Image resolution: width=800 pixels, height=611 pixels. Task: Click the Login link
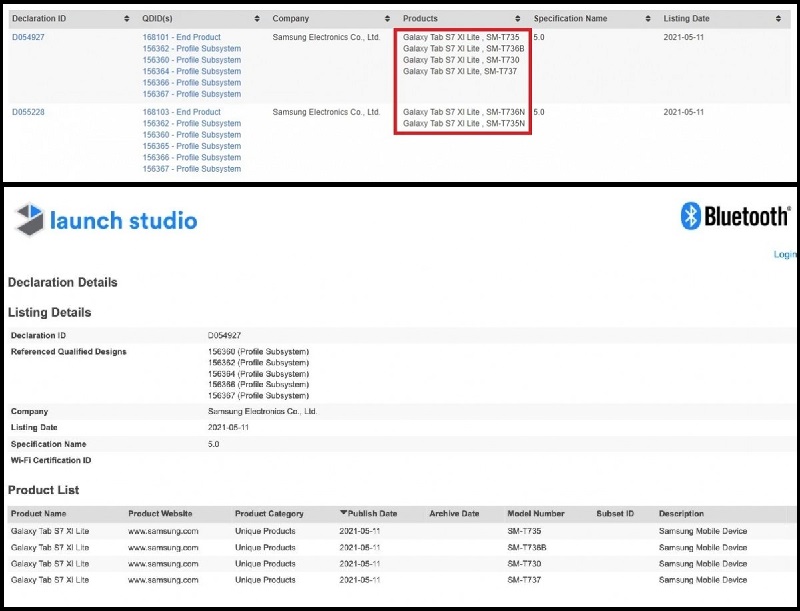[785, 254]
